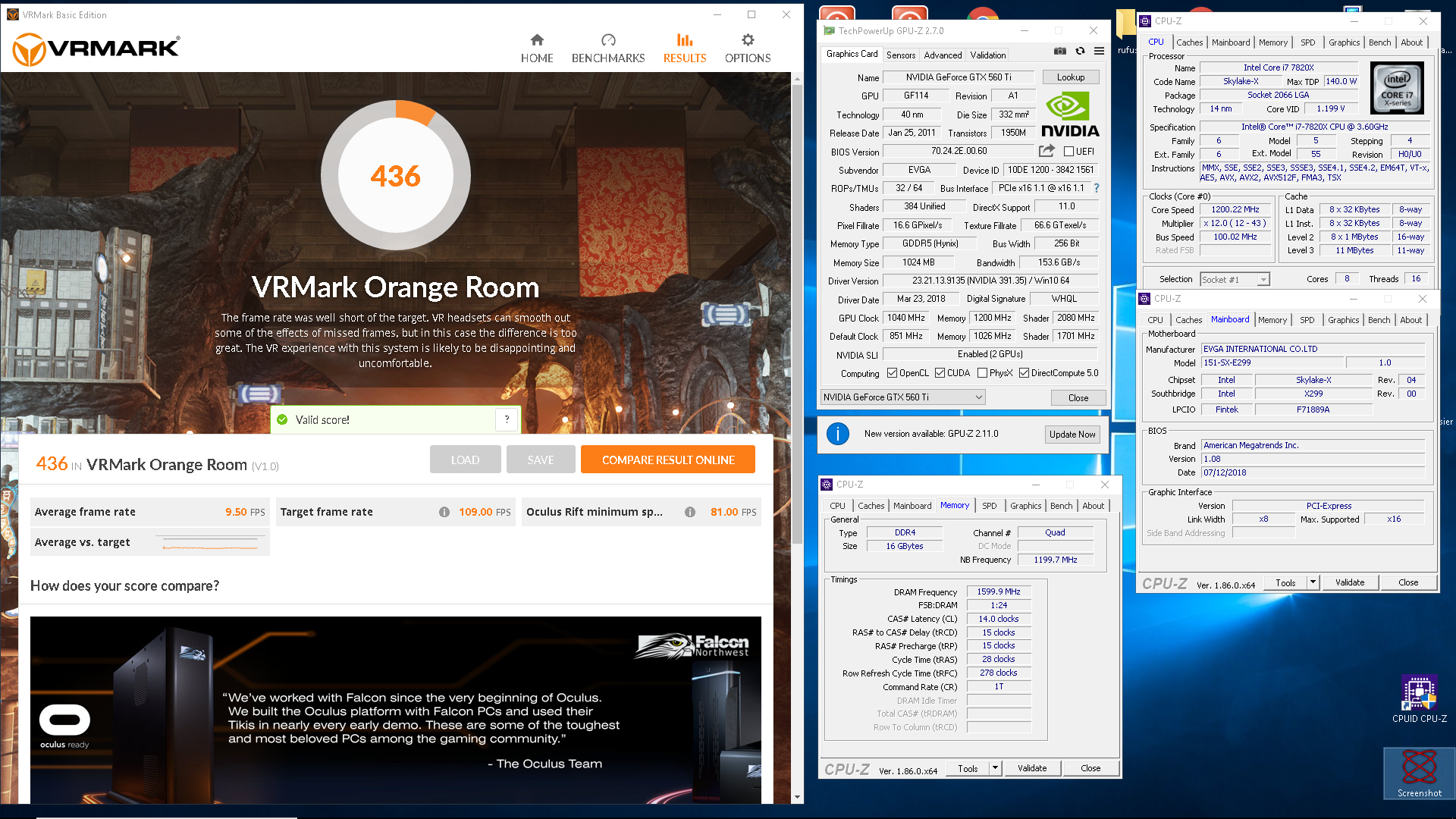This screenshot has height=819, width=1456.
Task: Click the Close button in GPU-Z
Action: pyautogui.click(x=1078, y=398)
